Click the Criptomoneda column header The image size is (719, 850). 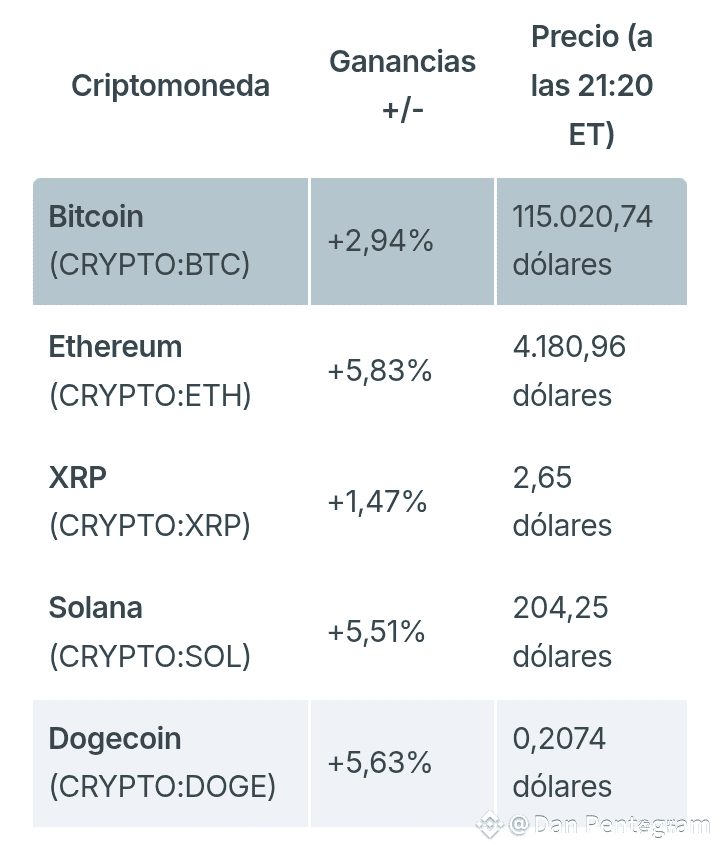(x=170, y=86)
